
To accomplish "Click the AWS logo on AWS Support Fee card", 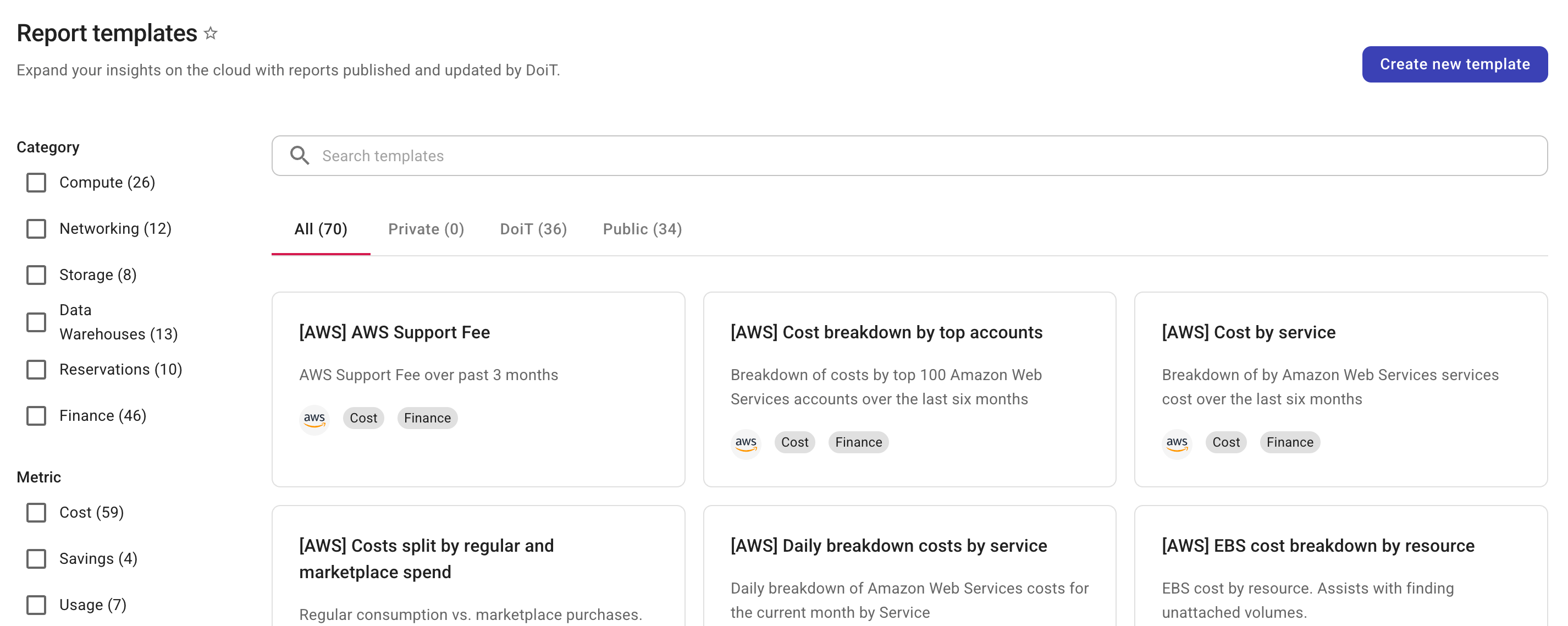I will (314, 419).
